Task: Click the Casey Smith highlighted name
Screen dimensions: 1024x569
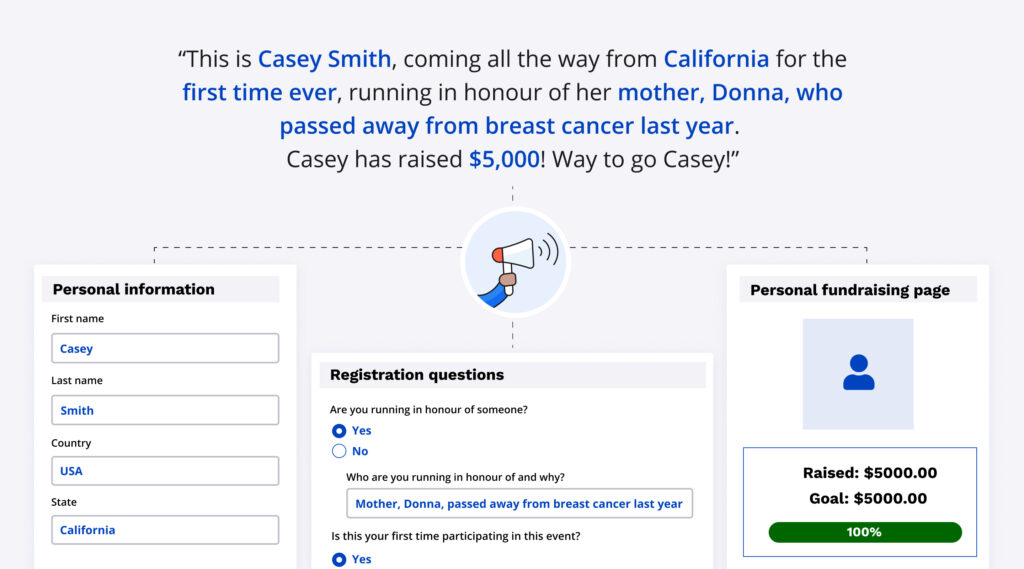Action: pos(324,59)
